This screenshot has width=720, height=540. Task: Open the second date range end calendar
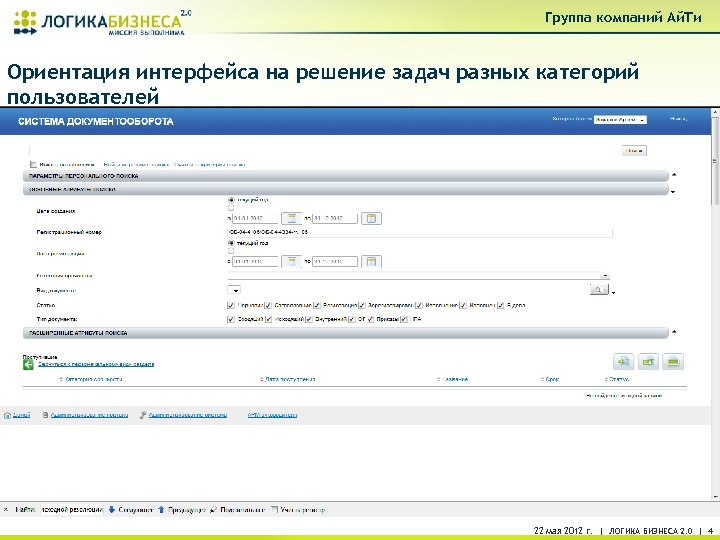[371, 261]
